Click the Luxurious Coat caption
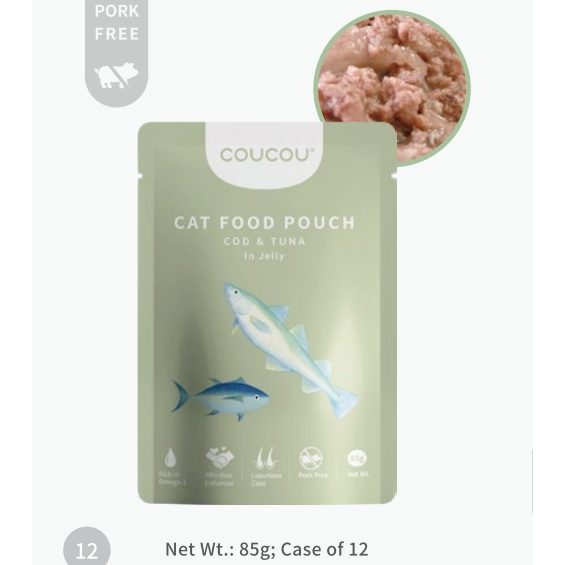Viewport: 565px width, 565px height. click(266, 479)
